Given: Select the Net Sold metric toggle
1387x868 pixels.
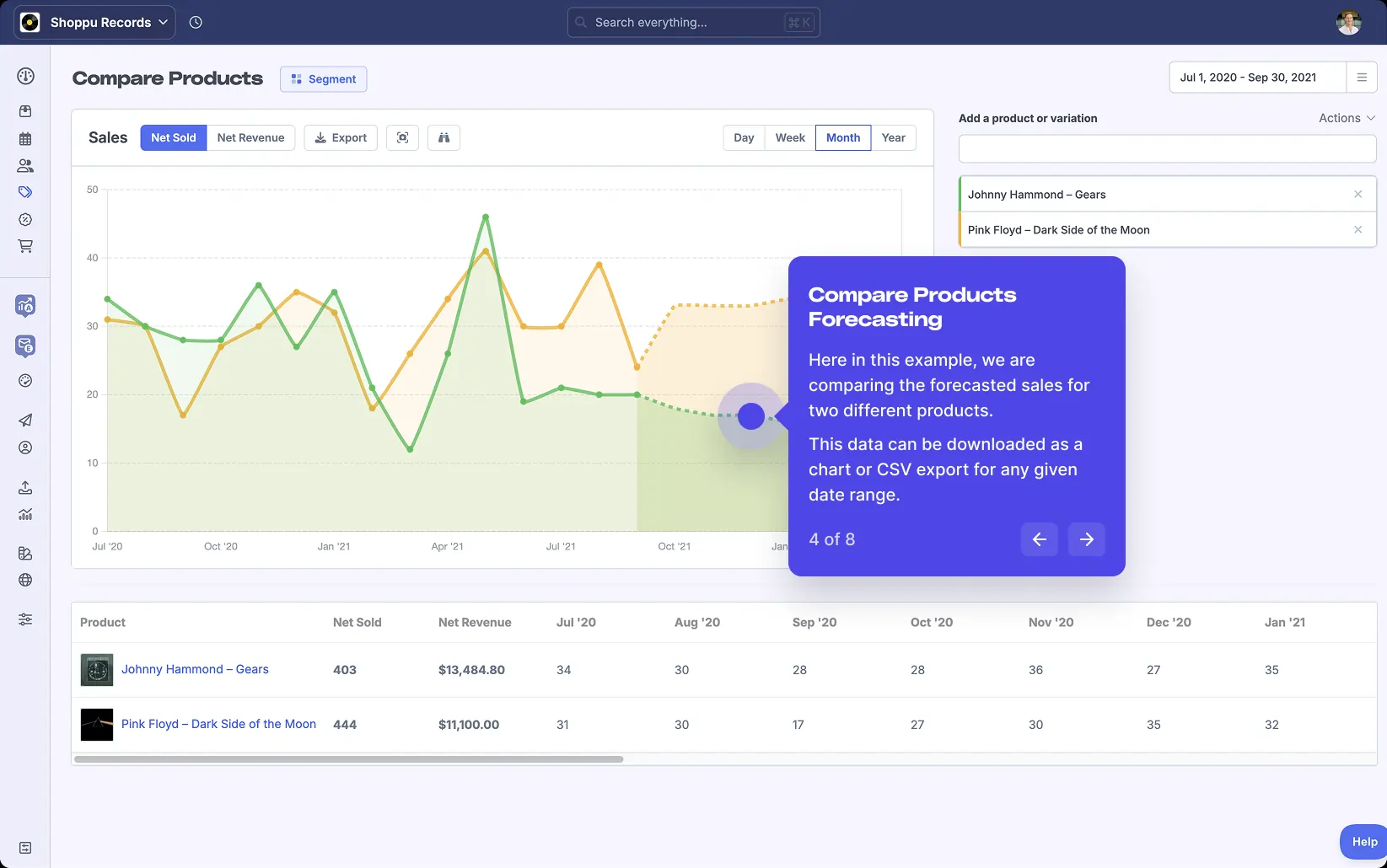Looking at the screenshot, I should click(x=174, y=137).
